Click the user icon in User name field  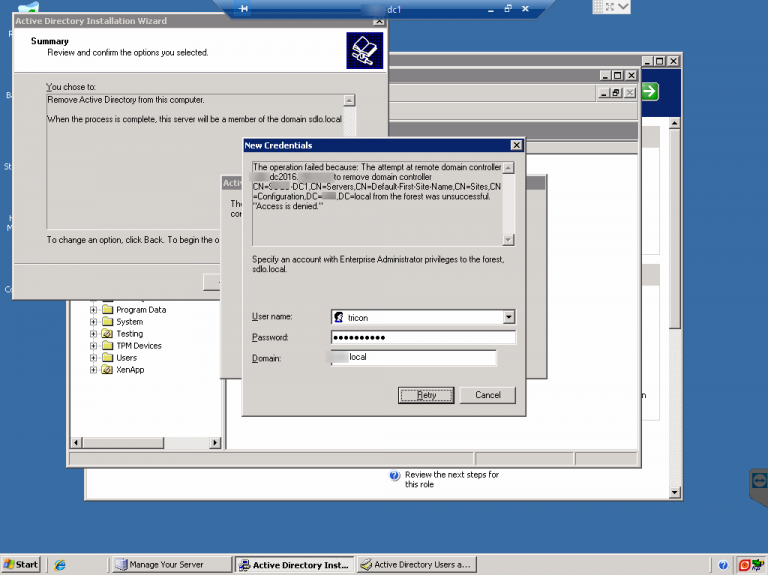click(x=338, y=317)
